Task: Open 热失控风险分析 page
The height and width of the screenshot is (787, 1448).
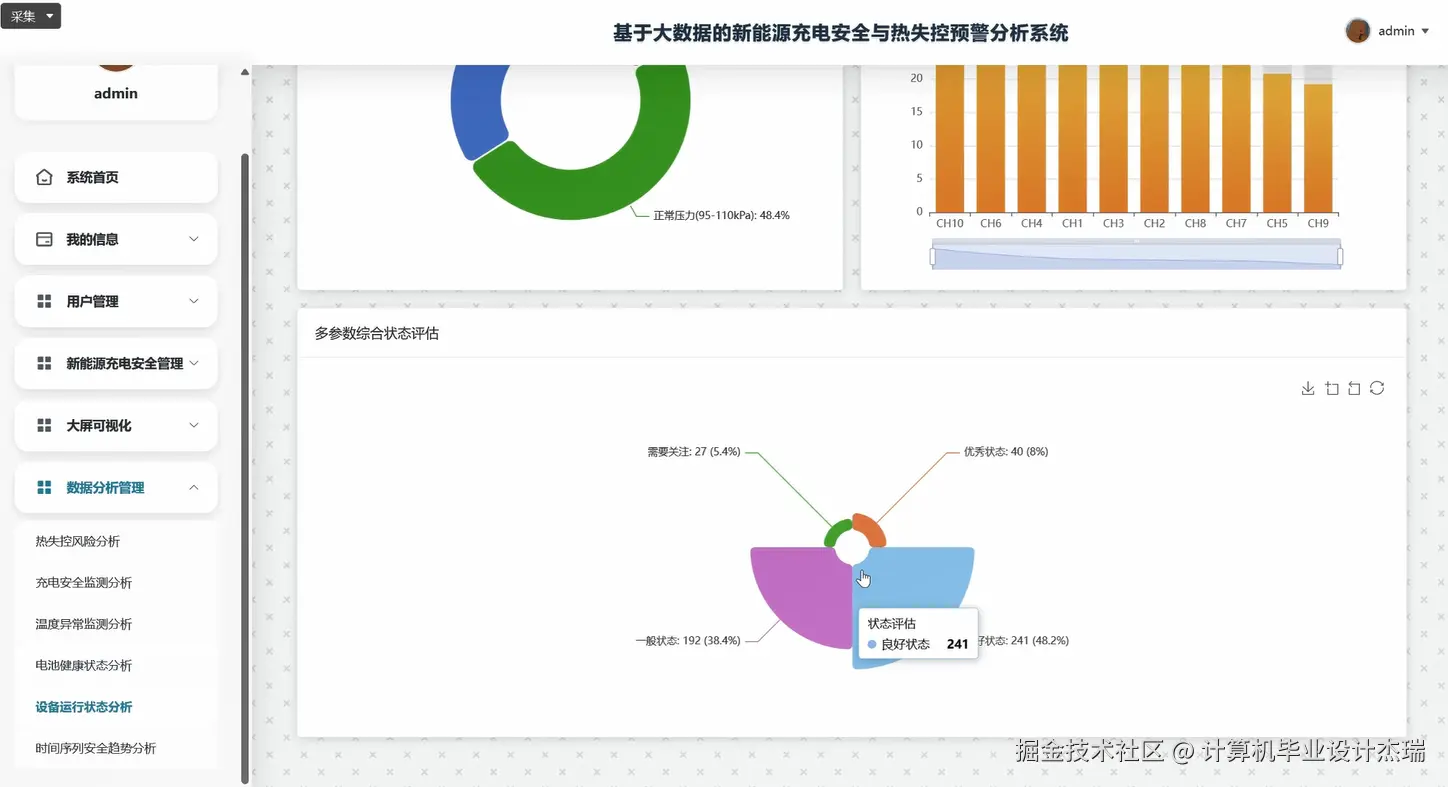Action: pyautogui.click(x=78, y=541)
